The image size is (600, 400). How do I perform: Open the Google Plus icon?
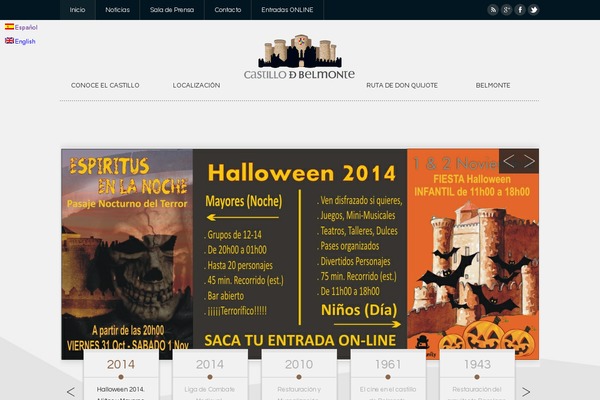pyautogui.click(x=506, y=10)
